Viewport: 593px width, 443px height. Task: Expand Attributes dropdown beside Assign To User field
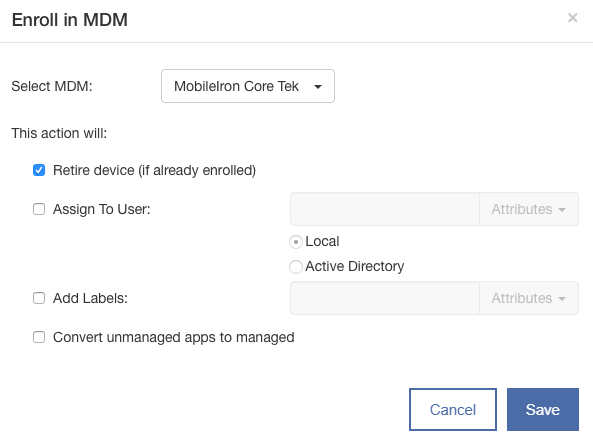click(x=529, y=209)
